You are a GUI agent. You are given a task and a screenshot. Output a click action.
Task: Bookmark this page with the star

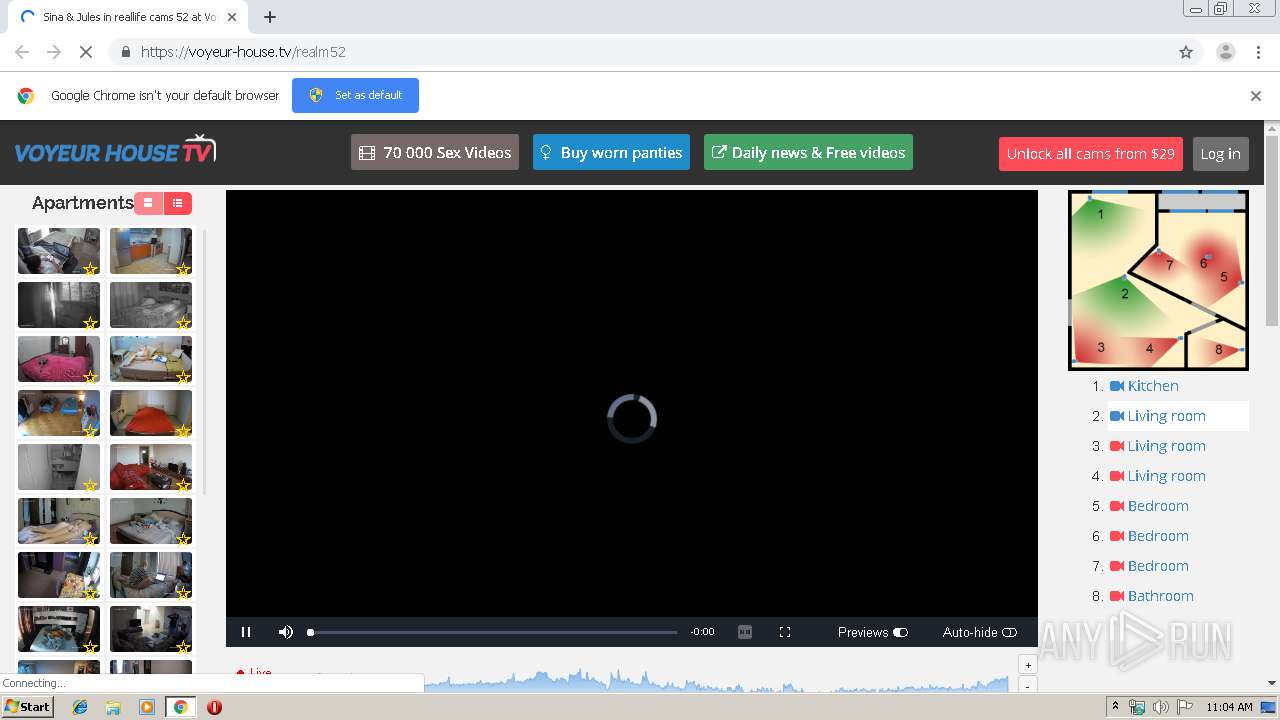tap(1186, 52)
